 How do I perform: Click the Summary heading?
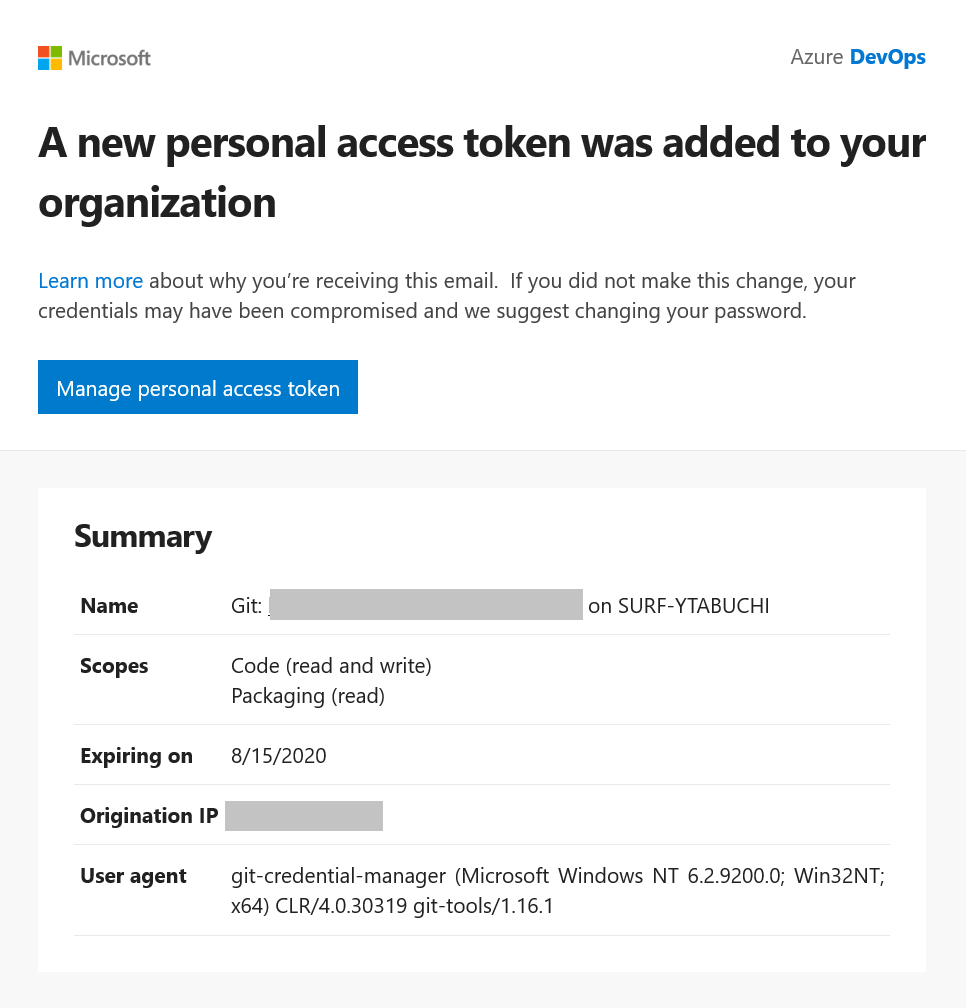[x=143, y=536]
